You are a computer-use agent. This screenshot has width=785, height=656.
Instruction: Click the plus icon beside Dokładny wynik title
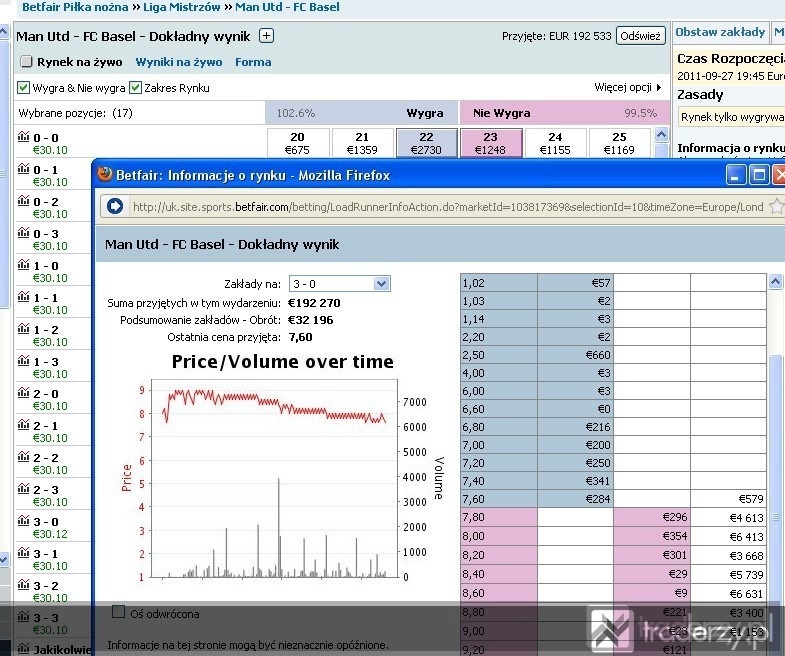(266, 36)
